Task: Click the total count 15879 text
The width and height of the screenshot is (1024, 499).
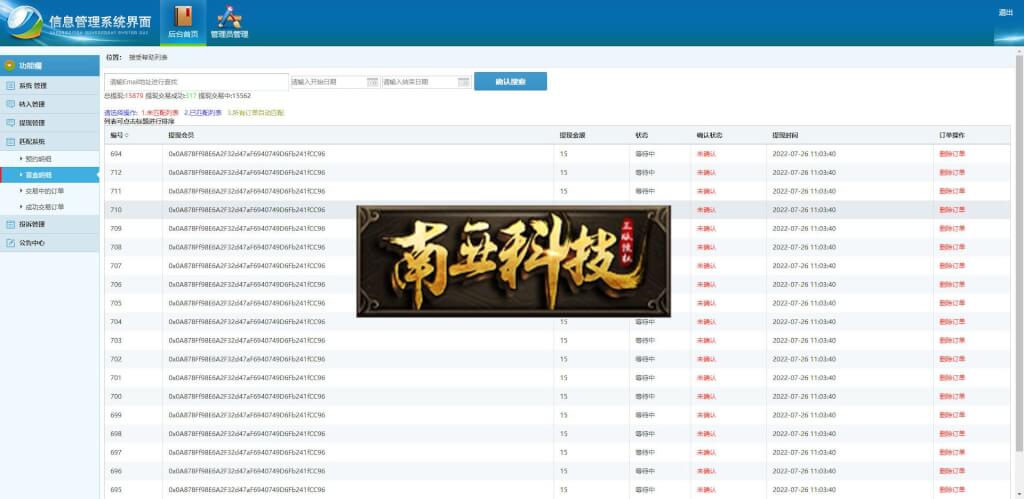Action: point(133,95)
